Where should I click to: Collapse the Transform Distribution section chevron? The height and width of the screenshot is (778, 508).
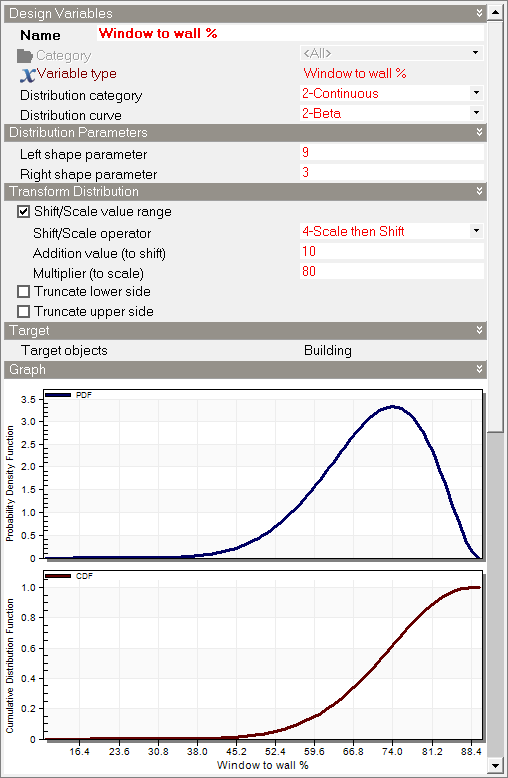(479, 191)
